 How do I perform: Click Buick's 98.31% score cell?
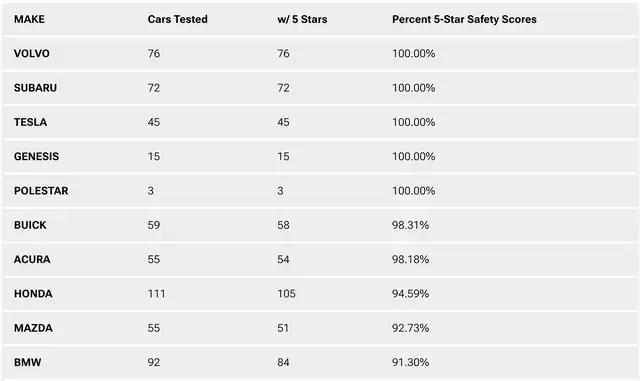coord(410,225)
